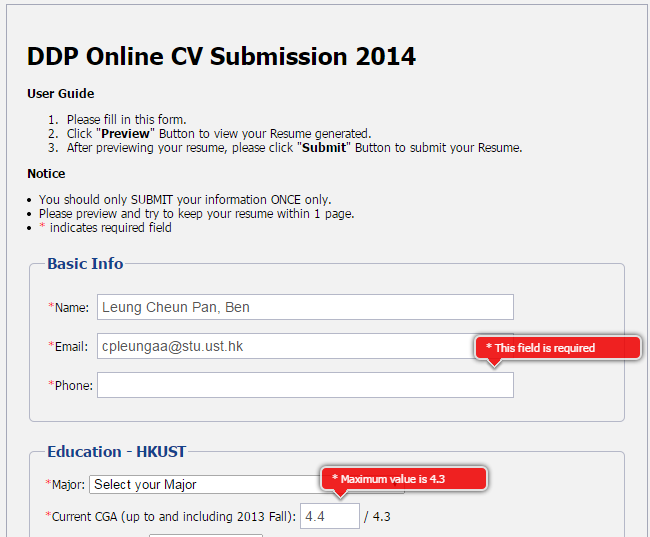This screenshot has height=537, width=650.
Task: Click the Email input field
Action: pyautogui.click(x=305, y=346)
